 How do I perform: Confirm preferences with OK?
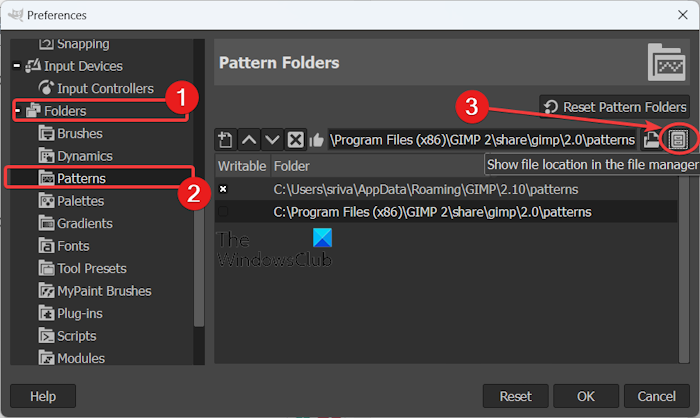coord(586,396)
